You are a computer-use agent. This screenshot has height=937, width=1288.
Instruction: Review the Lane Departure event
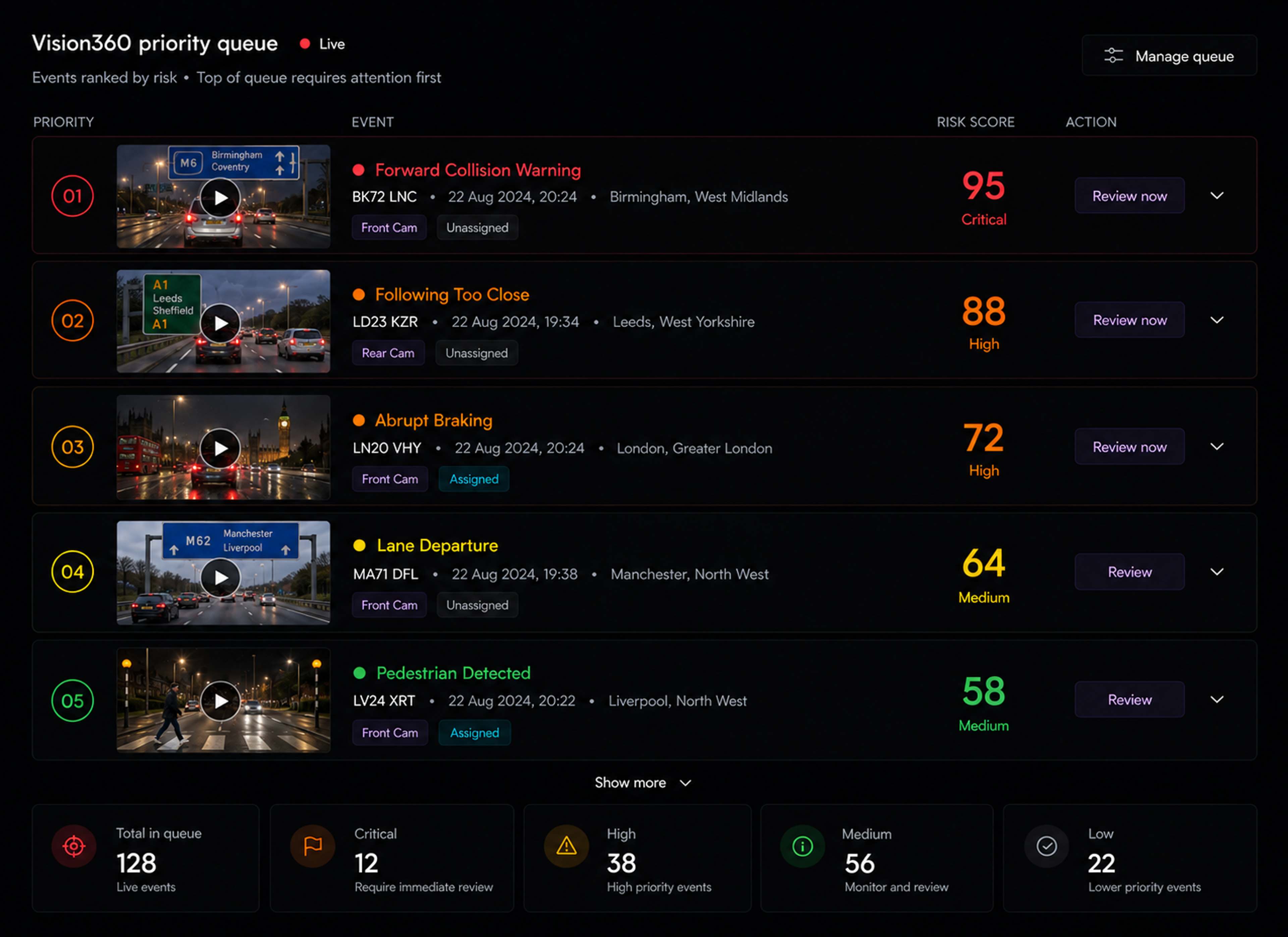point(1130,572)
